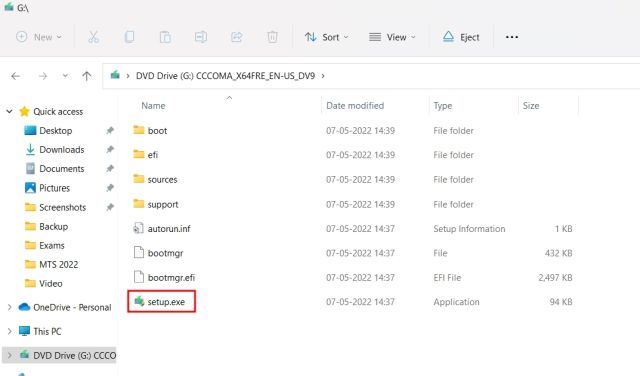The width and height of the screenshot is (640, 376).
Task: Click the DVD Drive (G:) breadcrumb path
Action: pyautogui.click(x=225, y=76)
